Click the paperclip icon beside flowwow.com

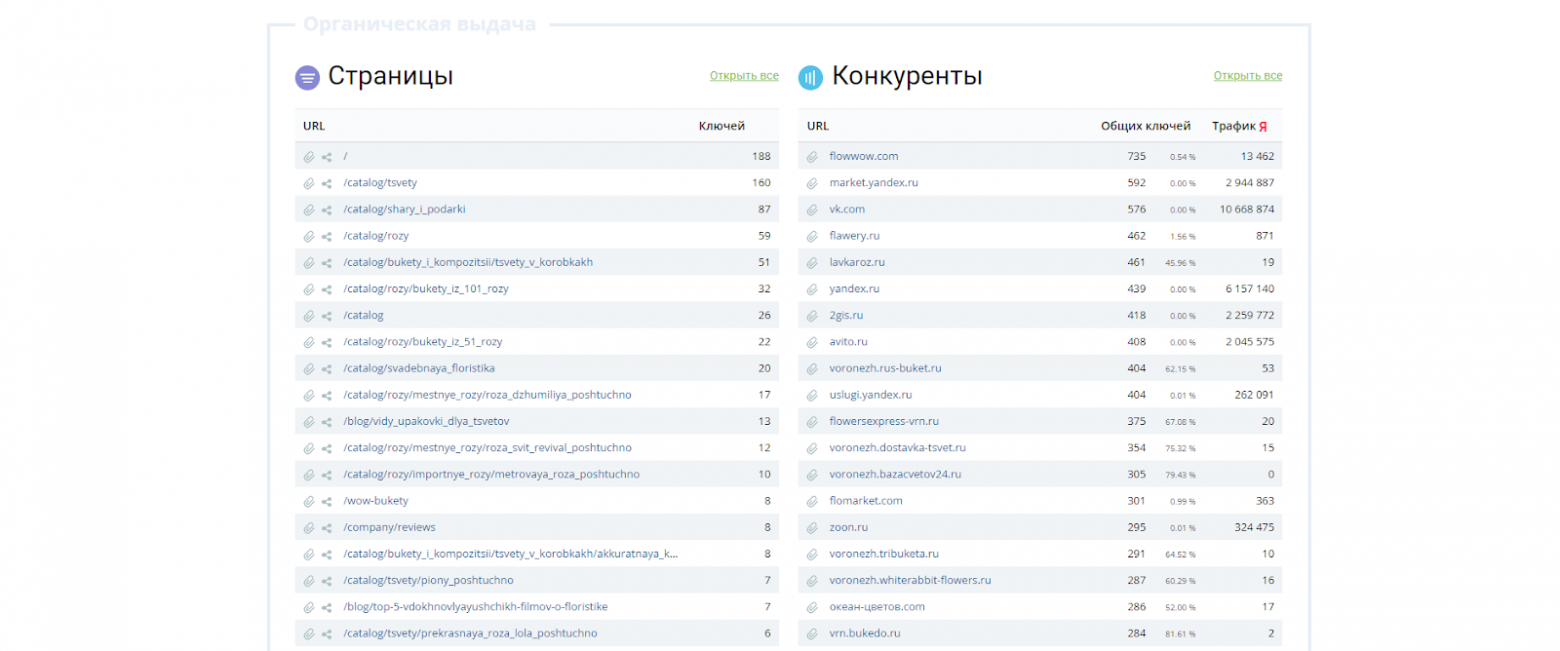pos(813,157)
